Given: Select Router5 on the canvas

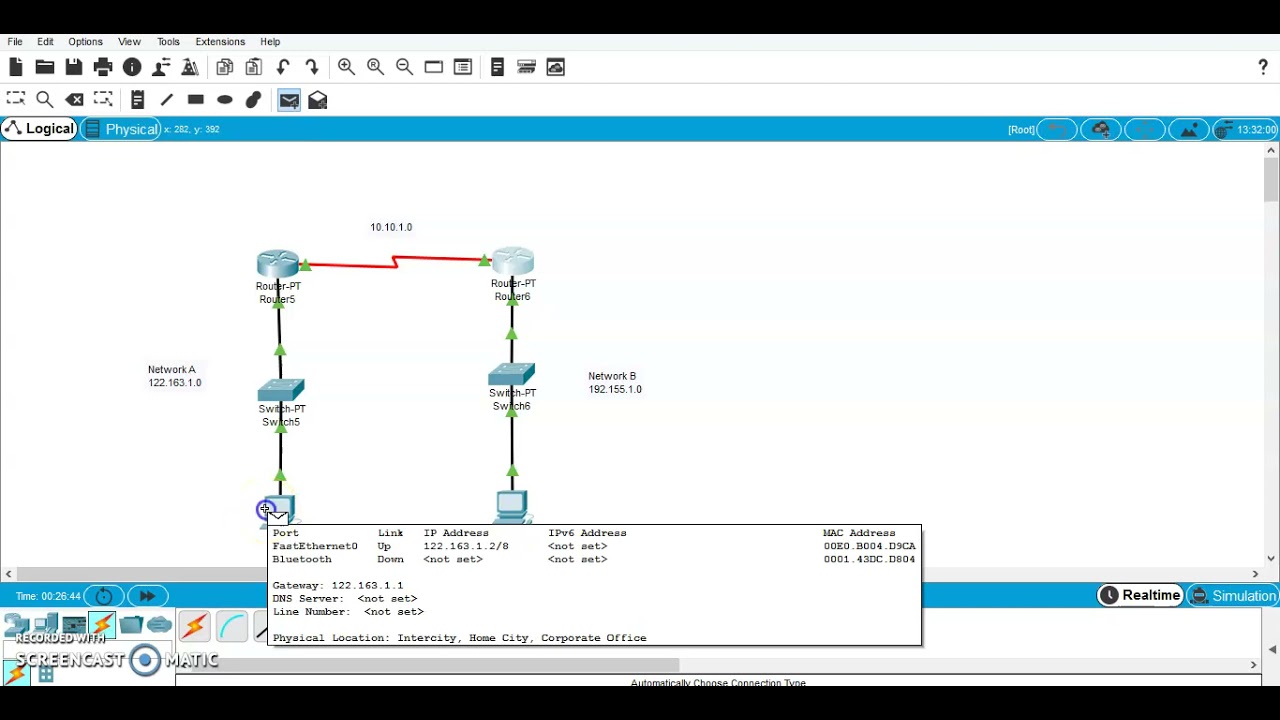Looking at the screenshot, I should point(277,265).
